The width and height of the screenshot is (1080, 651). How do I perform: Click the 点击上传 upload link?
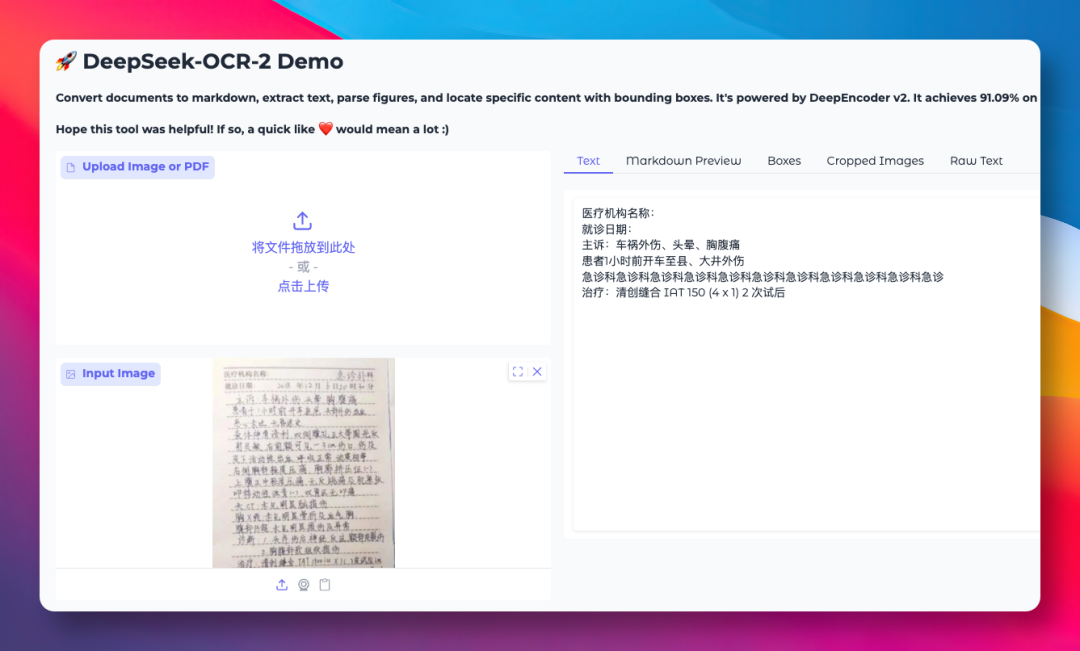(303, 286)
